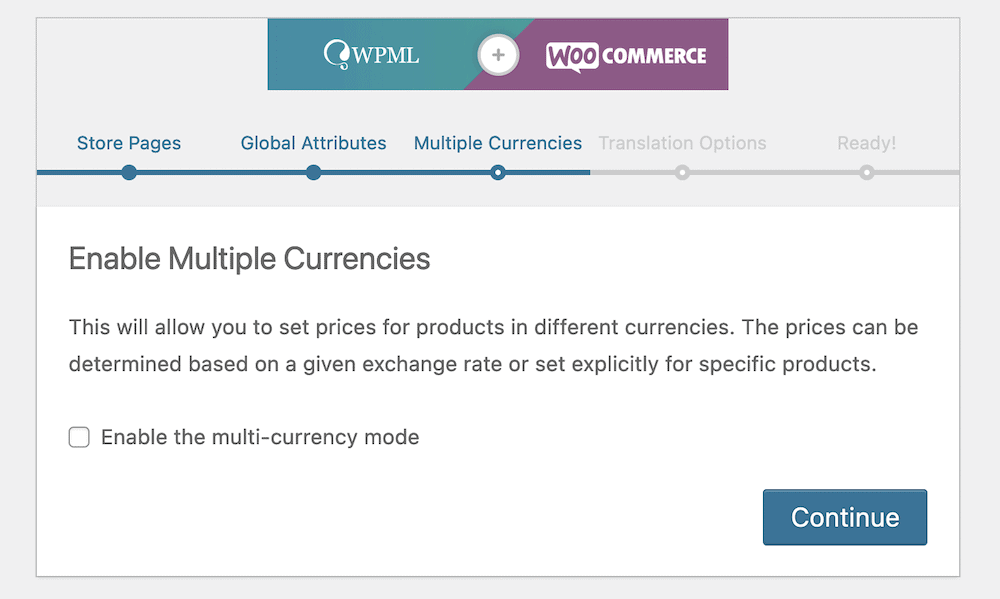
Task: Jump to the Translation Options step
Action: pyautogui.click(x=682, y=143)
